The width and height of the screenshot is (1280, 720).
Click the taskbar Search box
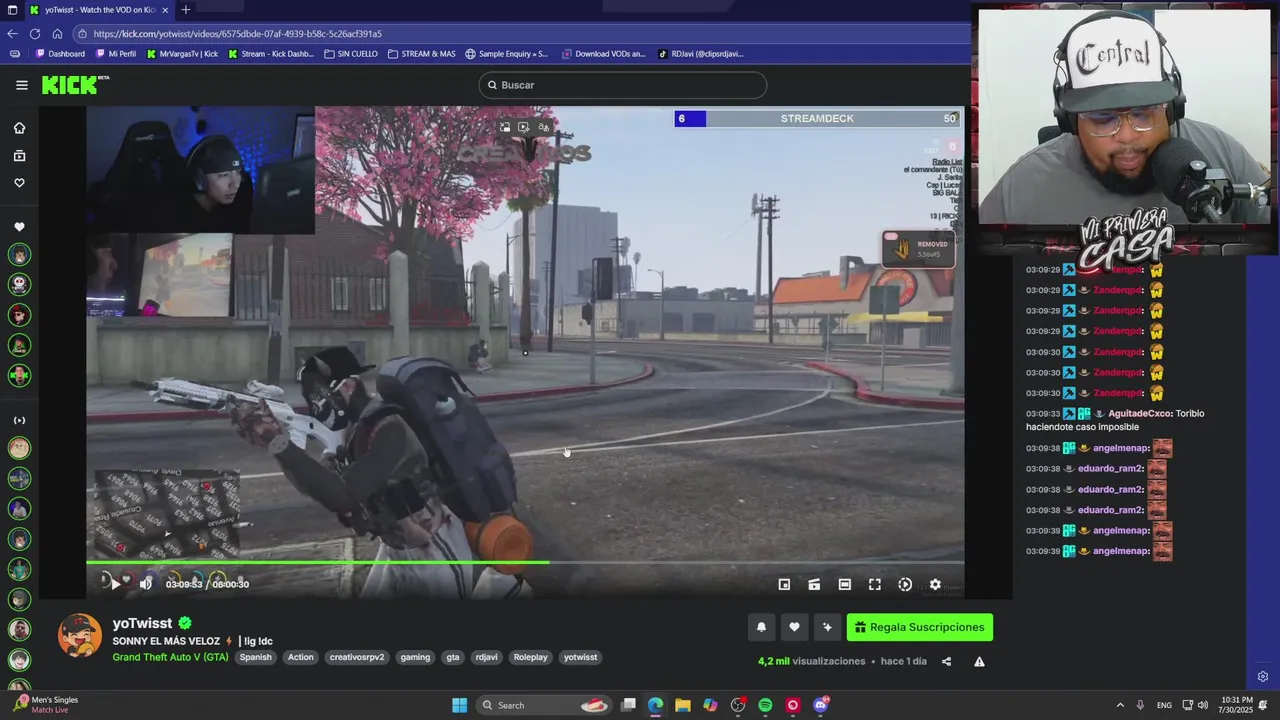[x=543, y=705]
